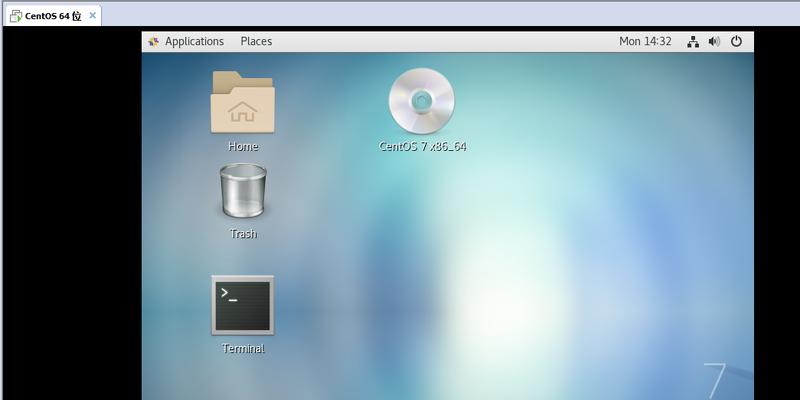
Task: Click the Applications logo icon in the top bar
Action: point(153,42)
